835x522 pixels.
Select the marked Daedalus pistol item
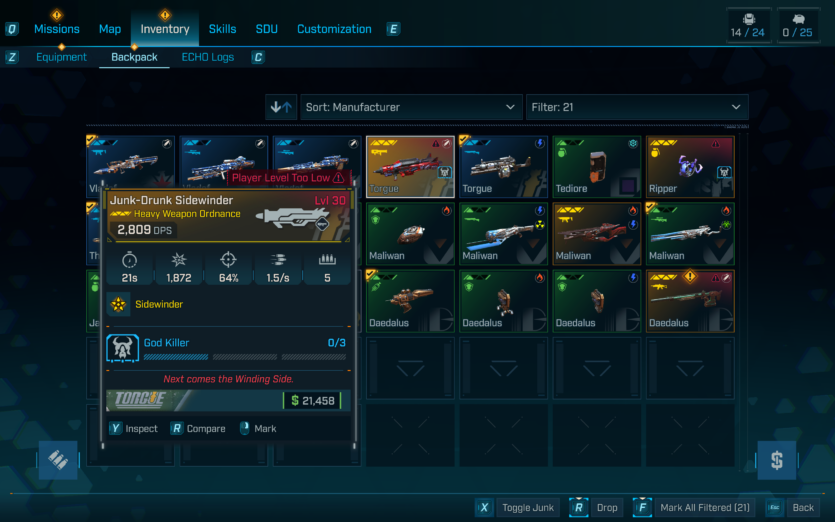pos(410,301)
